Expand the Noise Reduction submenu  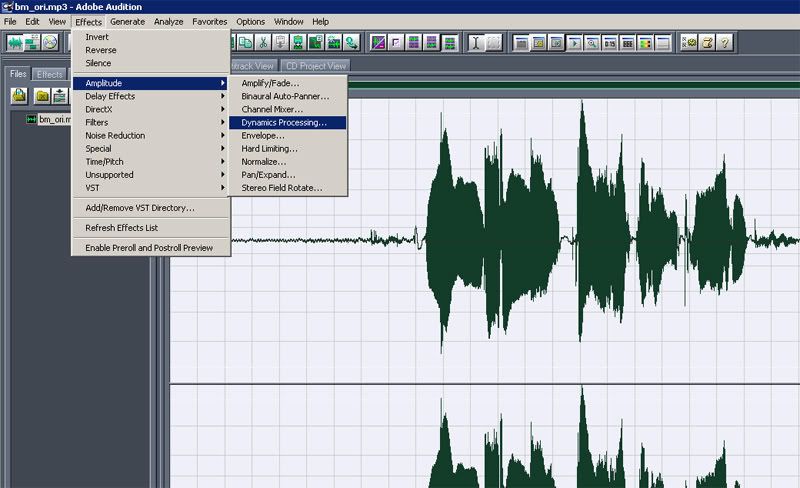[150, 135]
